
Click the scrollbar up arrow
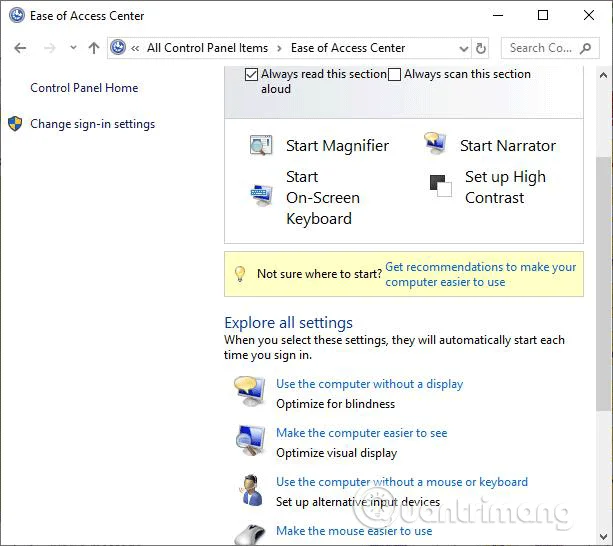603,75
